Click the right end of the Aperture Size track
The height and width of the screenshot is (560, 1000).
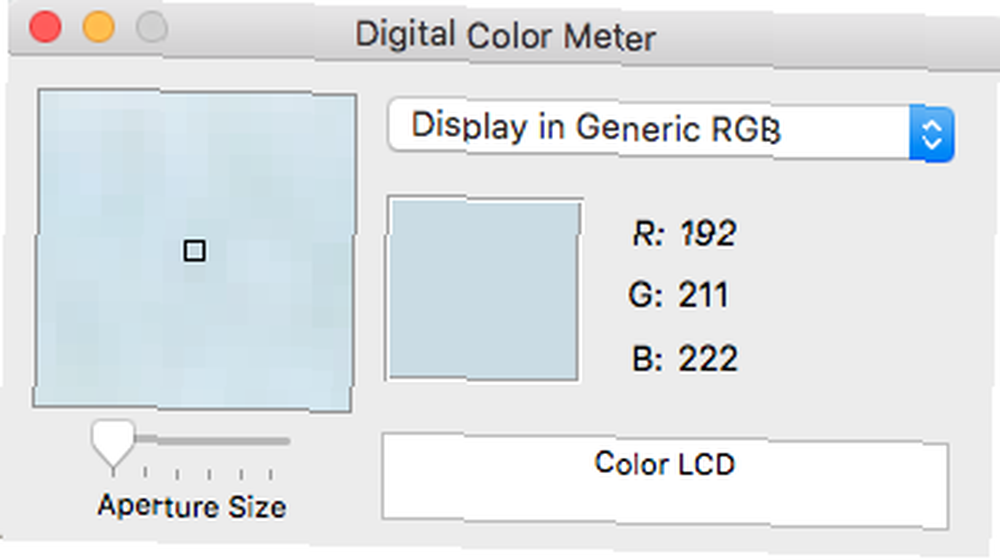tap(287, 441)
